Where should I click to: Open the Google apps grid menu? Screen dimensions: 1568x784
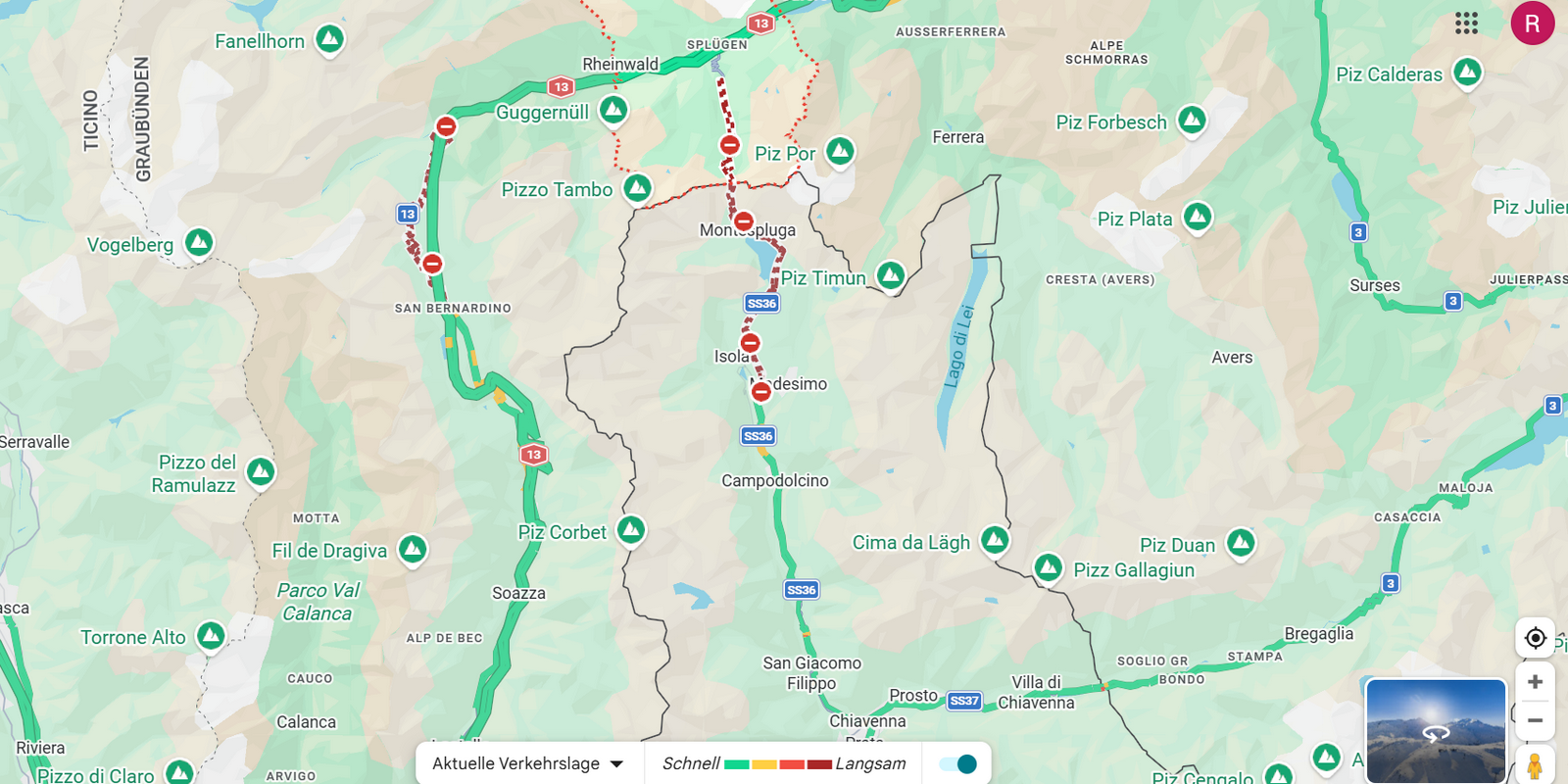[x=1466, y=24]
